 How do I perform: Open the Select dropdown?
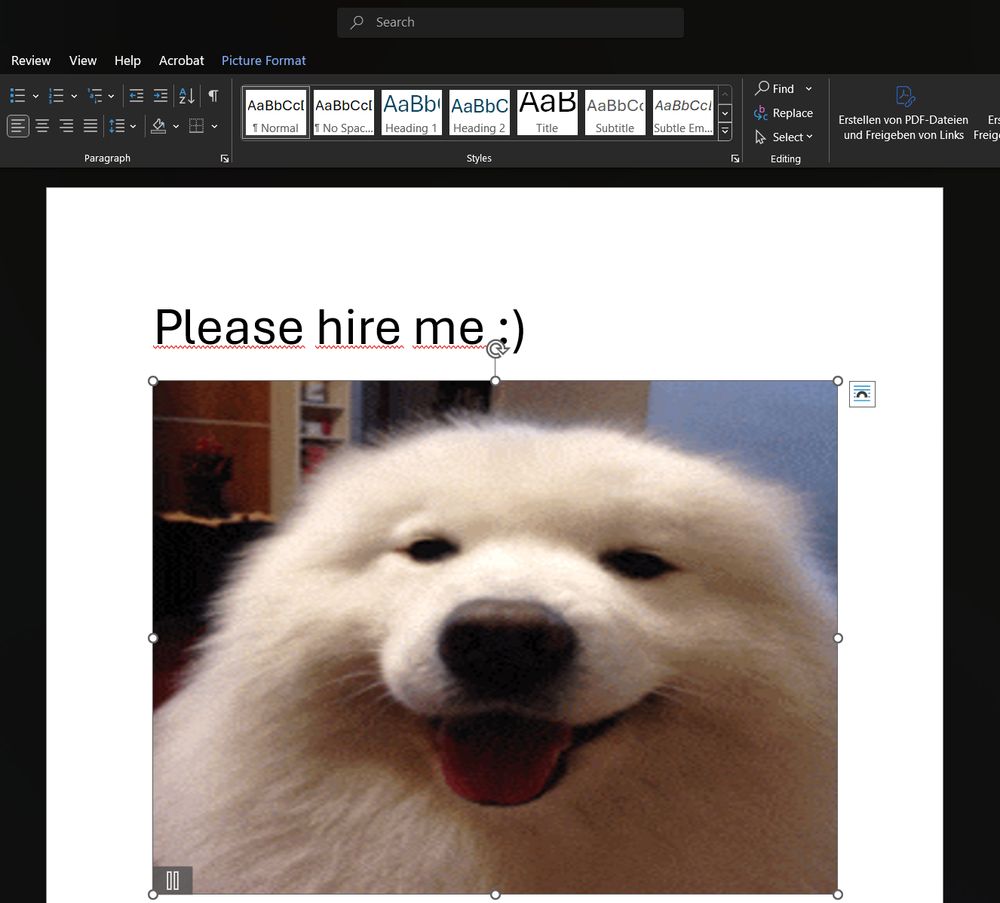784,137
